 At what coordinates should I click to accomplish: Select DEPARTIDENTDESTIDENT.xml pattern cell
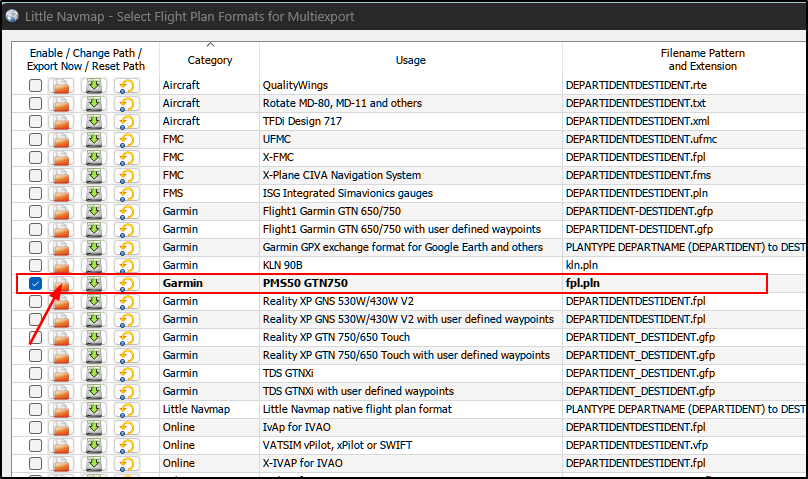pyautogui.click(x=685, y=122)
